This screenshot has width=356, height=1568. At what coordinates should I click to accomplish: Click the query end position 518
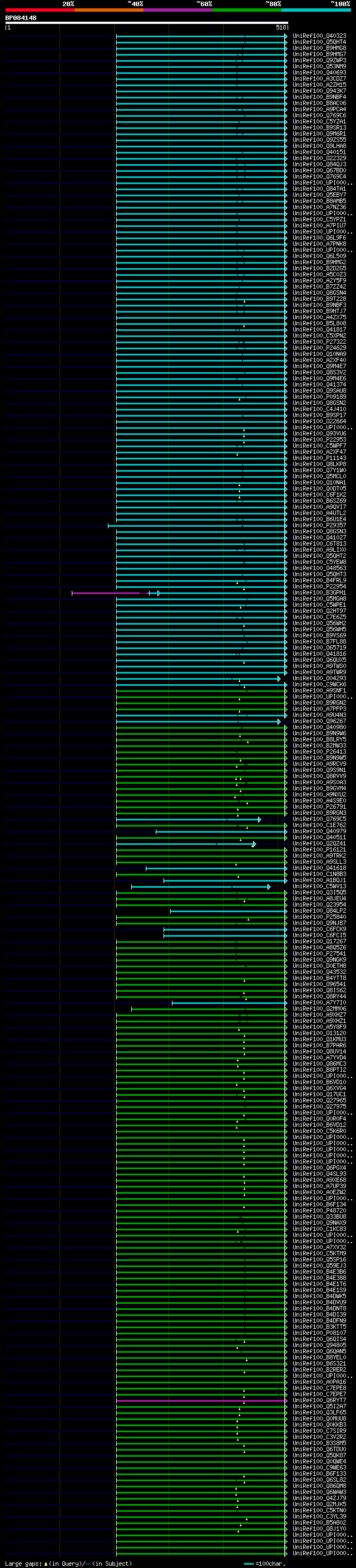coord(281,27)
